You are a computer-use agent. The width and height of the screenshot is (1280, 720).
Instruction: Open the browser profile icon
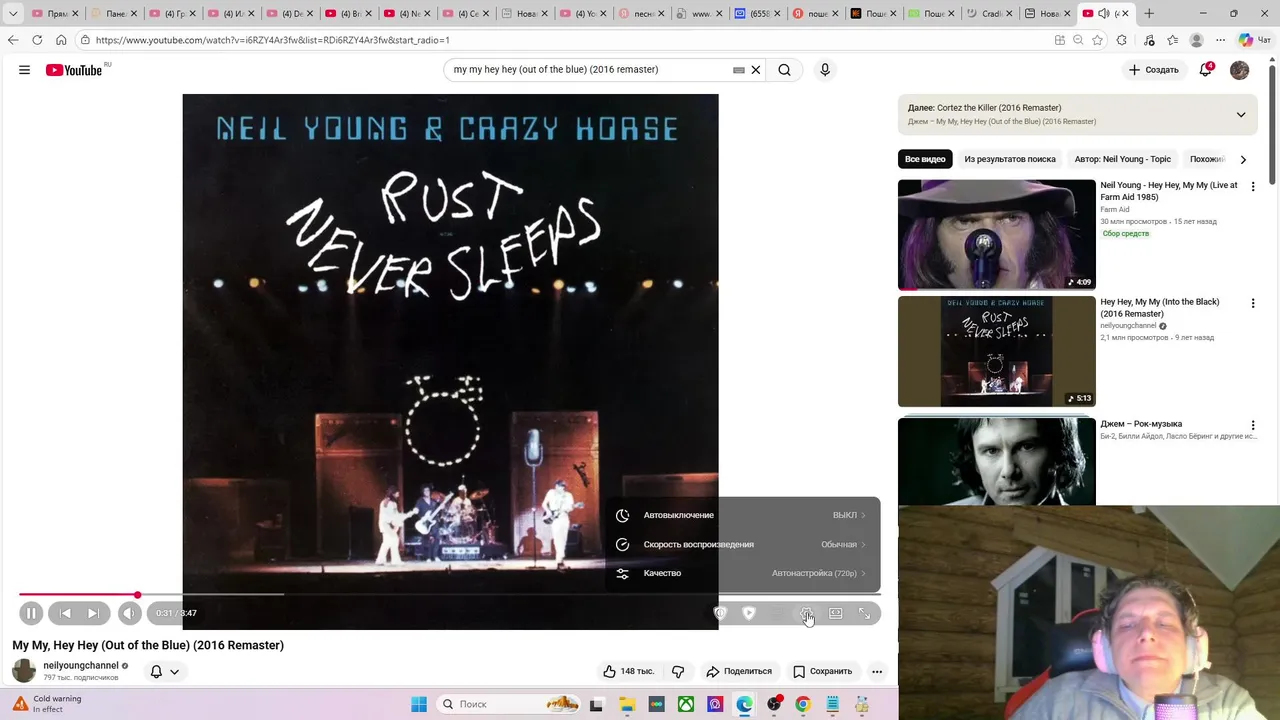(1196, 40)
